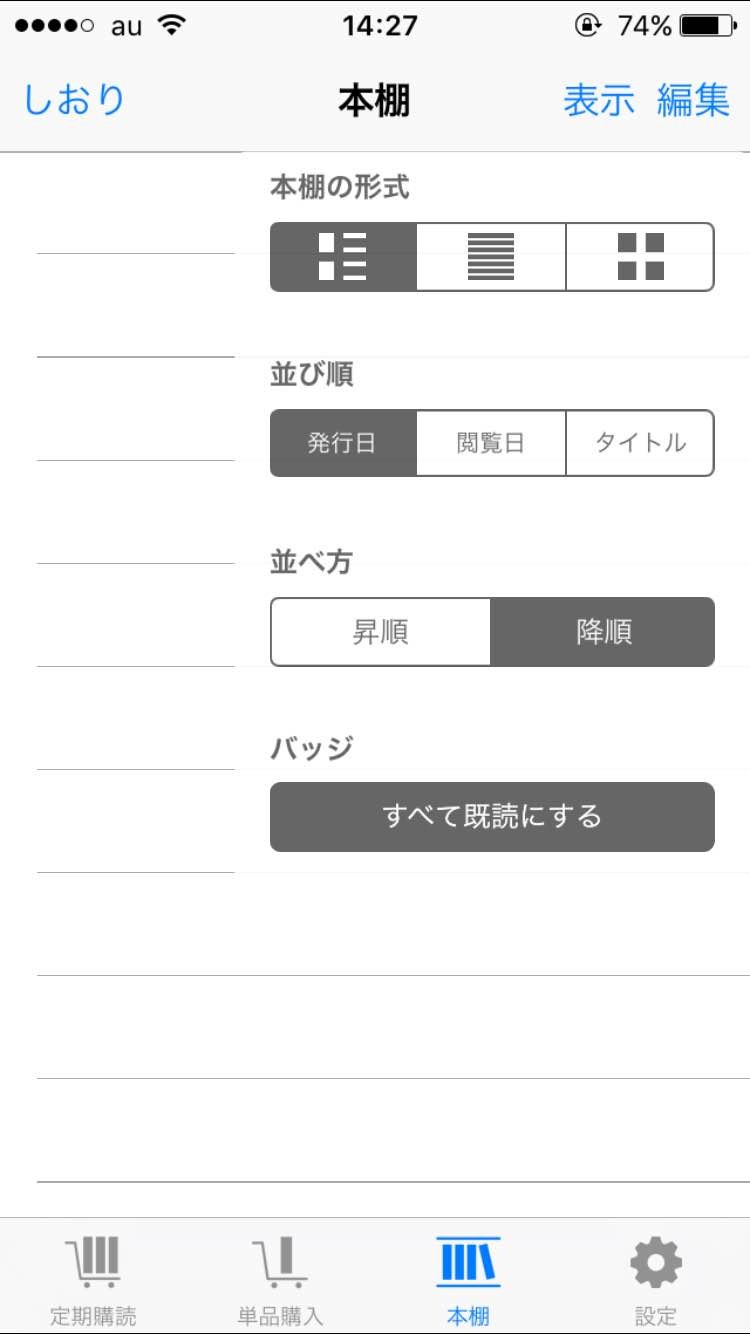
Task: Tap 編集 to edit the bookshelf
Action: pyautogui.click(x=693, y=101)
